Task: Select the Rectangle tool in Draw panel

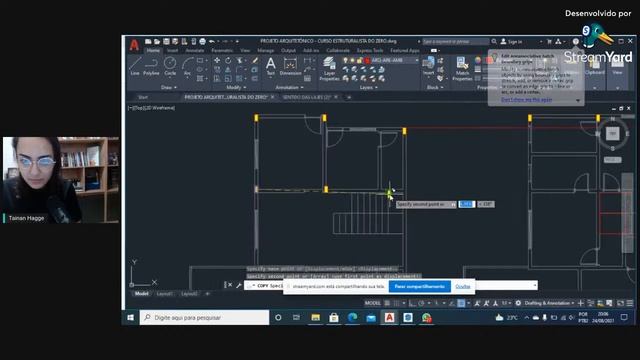Action: click(x=200, y=60)
